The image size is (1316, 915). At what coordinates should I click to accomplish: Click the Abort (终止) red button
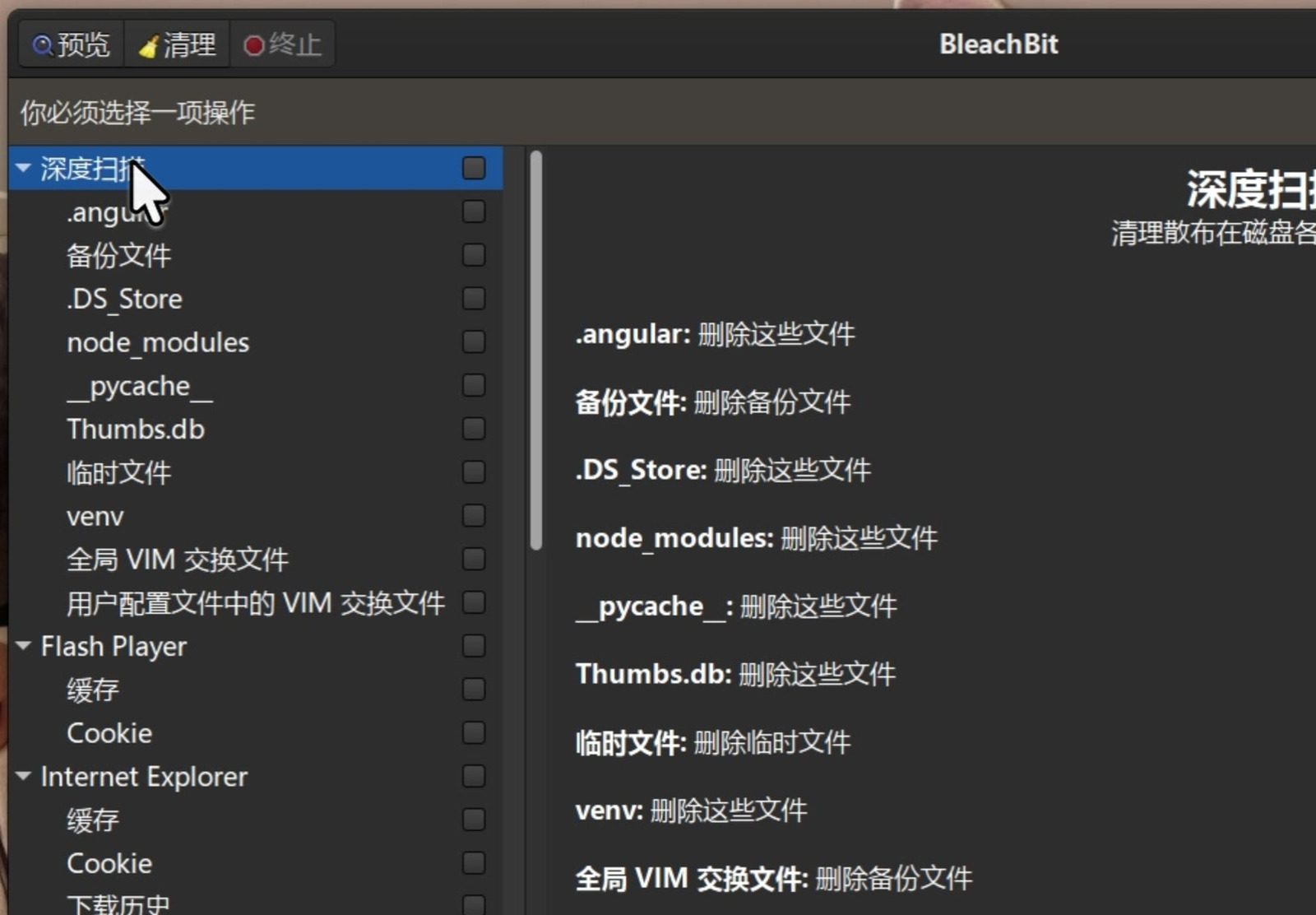coord(282,44)
